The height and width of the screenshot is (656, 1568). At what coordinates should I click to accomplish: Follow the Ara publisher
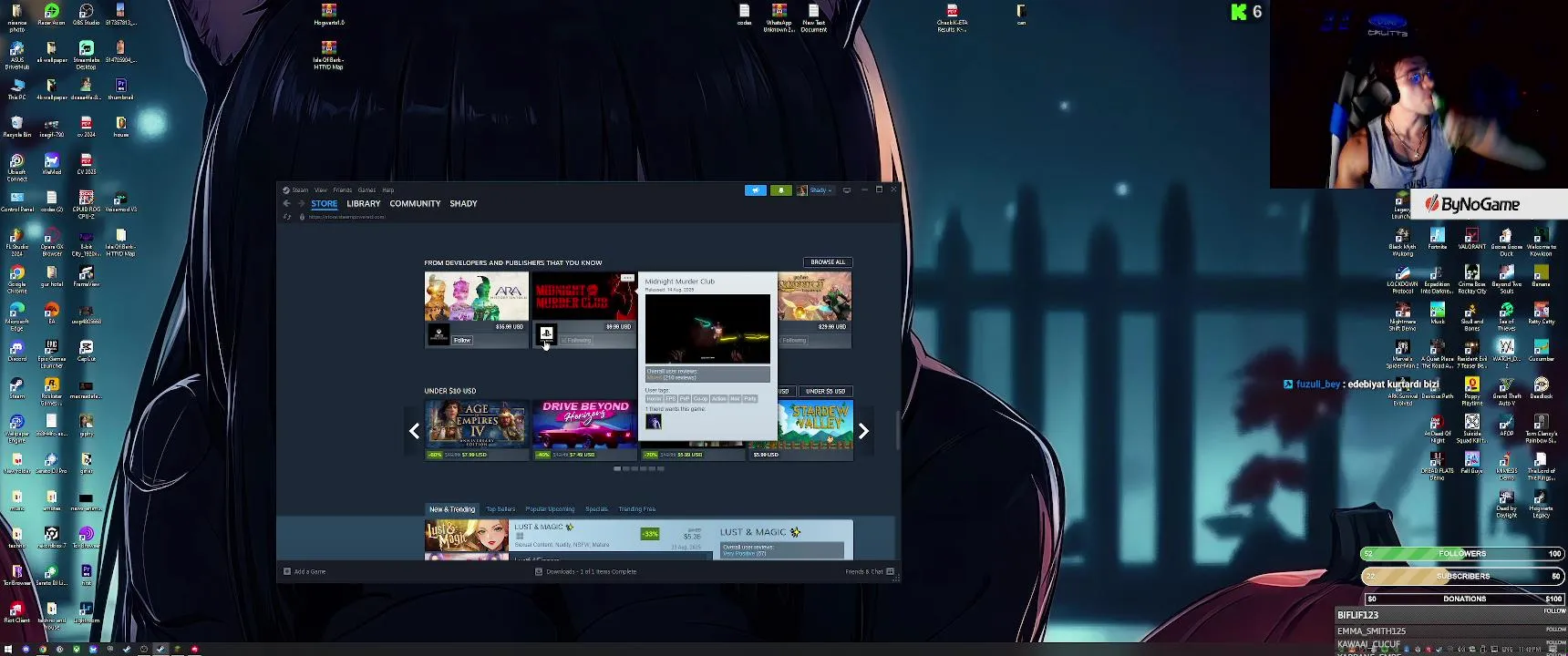pos(462,340)
